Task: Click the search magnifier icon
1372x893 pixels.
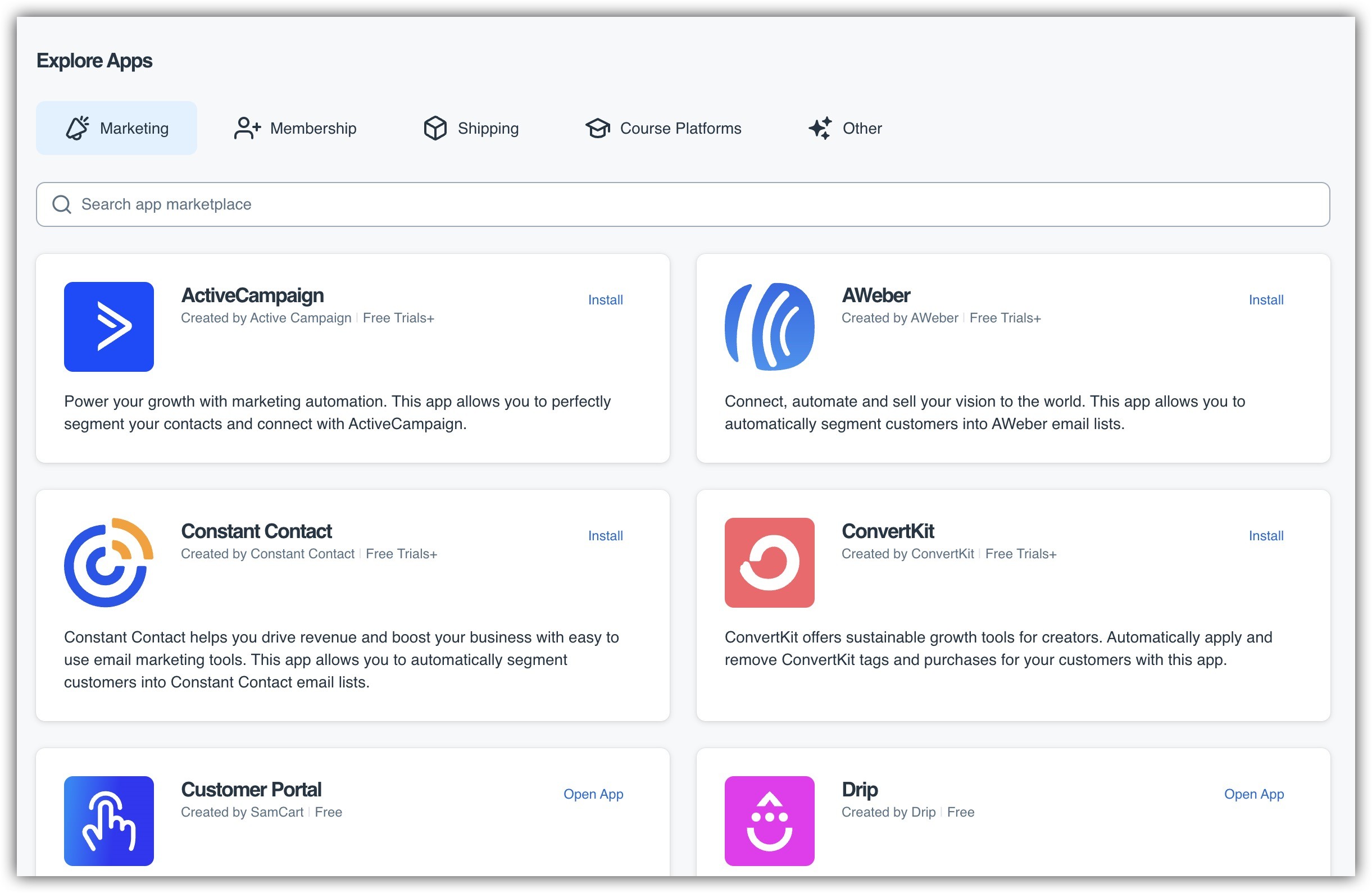Action: point(62,204)
